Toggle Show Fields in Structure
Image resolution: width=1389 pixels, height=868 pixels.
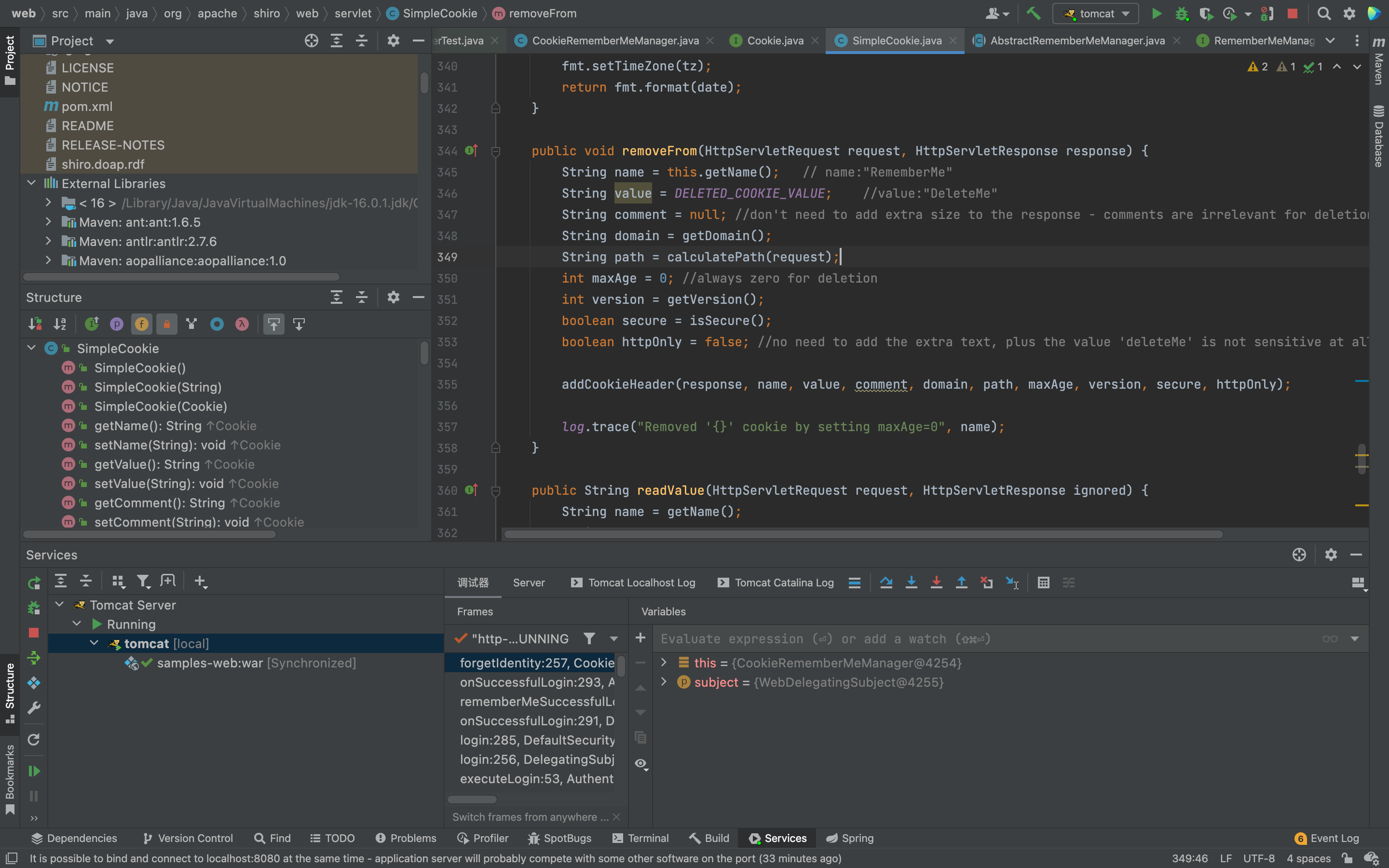pos(142,325)
